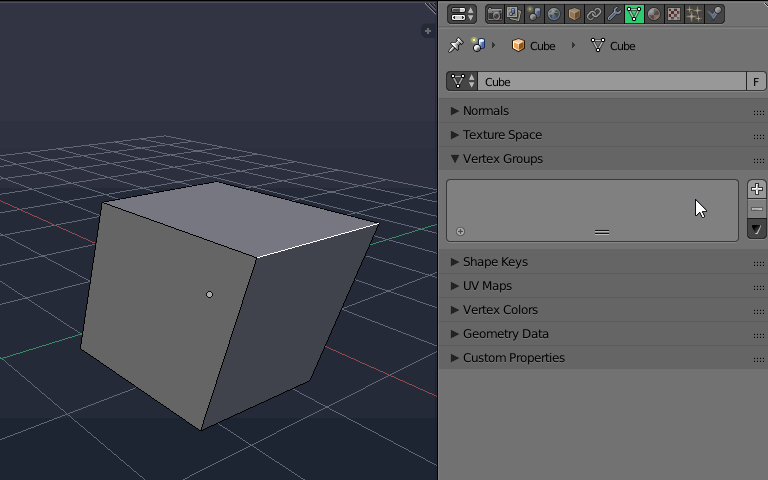Click the Shape Keys panel drag grip

point(759,264)
